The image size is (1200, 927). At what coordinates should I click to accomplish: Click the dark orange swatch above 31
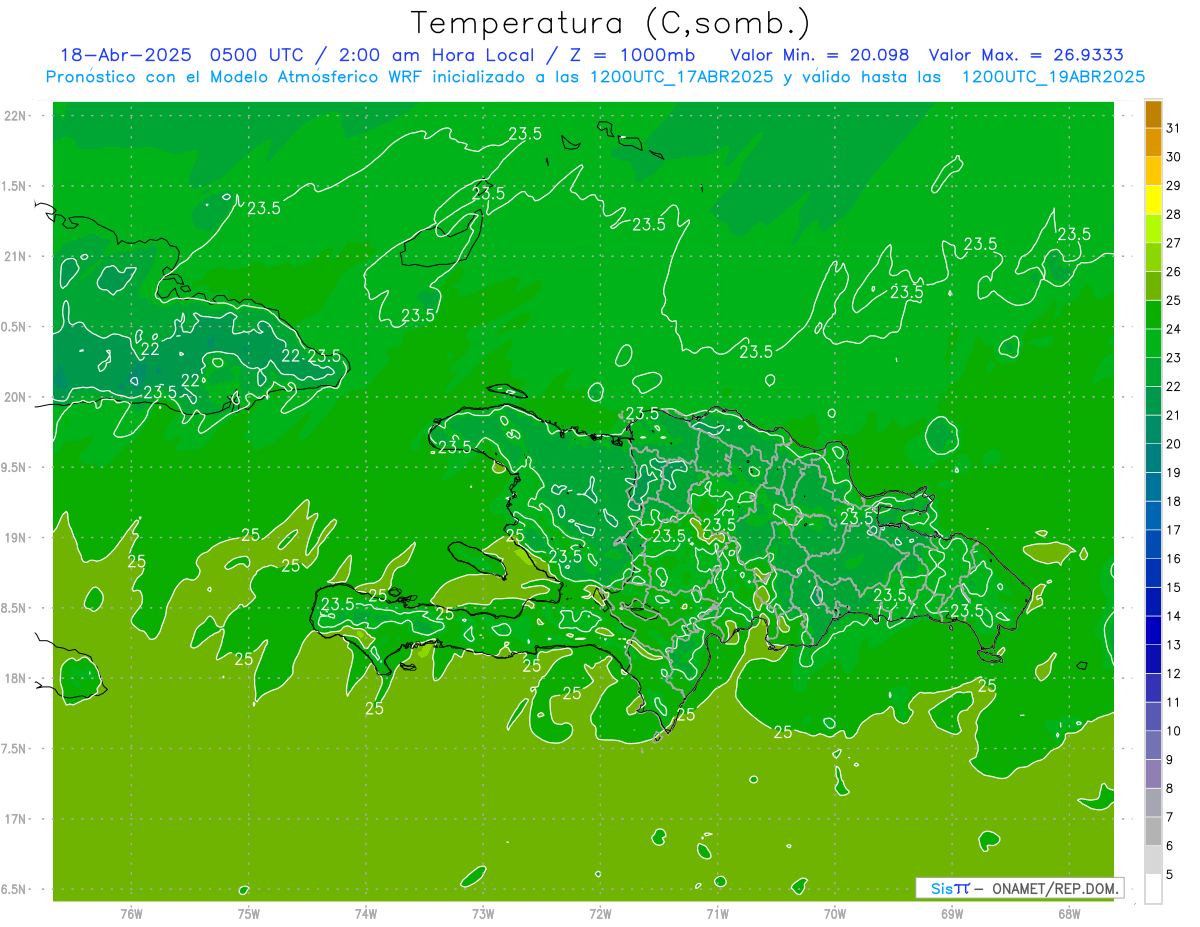point(1153,114)
